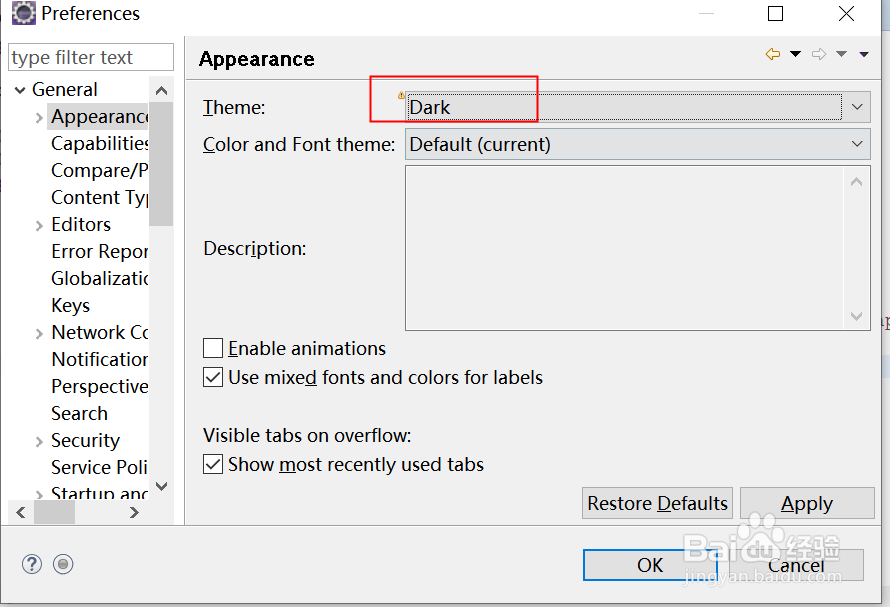Click the warning icon beside Theme combo

tap(402, 95)
